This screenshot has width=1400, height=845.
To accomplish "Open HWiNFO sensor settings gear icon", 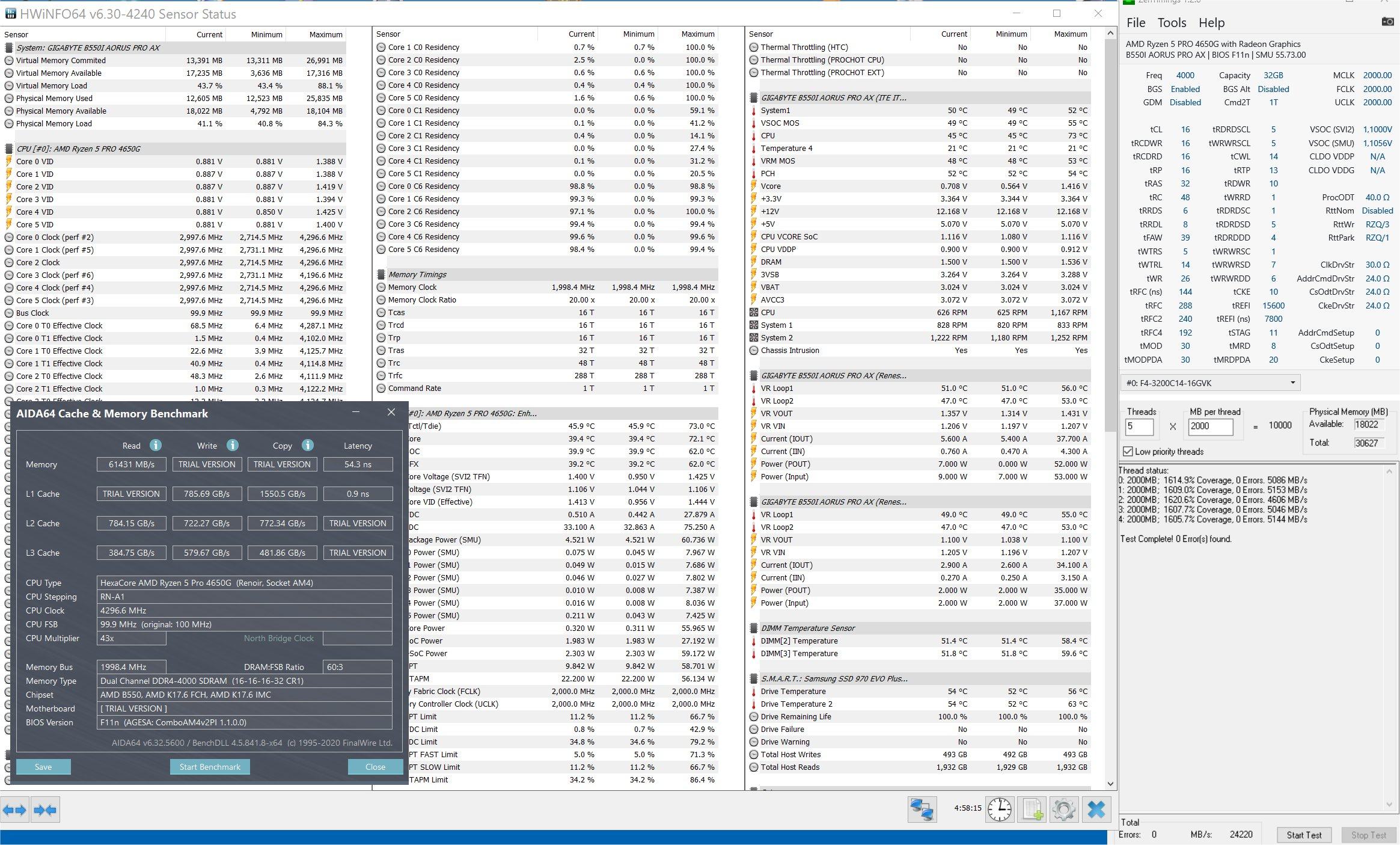I will coord(1063,810).
